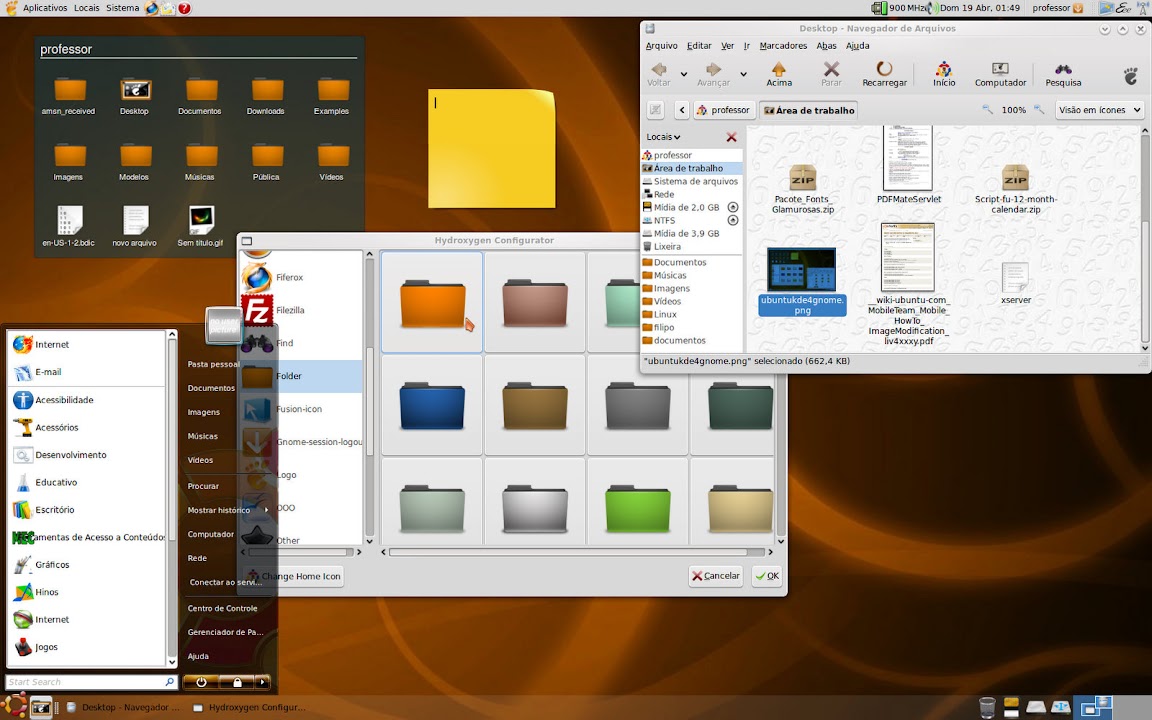Open the Abas menu
The image size is (1152, 720).
827,46
